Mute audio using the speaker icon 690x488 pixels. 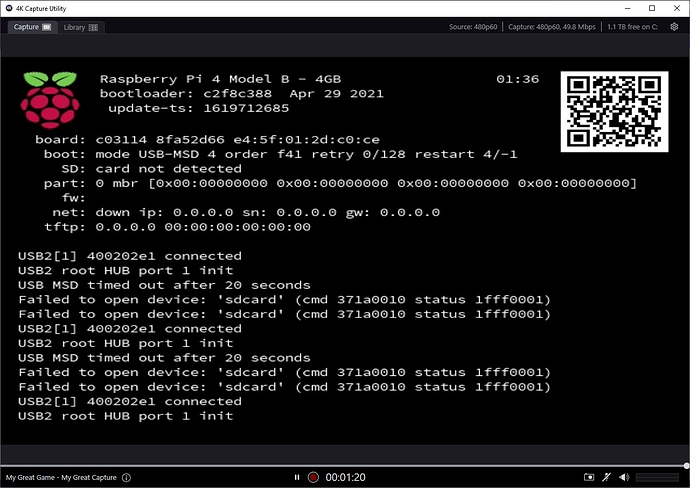[624, 477]
